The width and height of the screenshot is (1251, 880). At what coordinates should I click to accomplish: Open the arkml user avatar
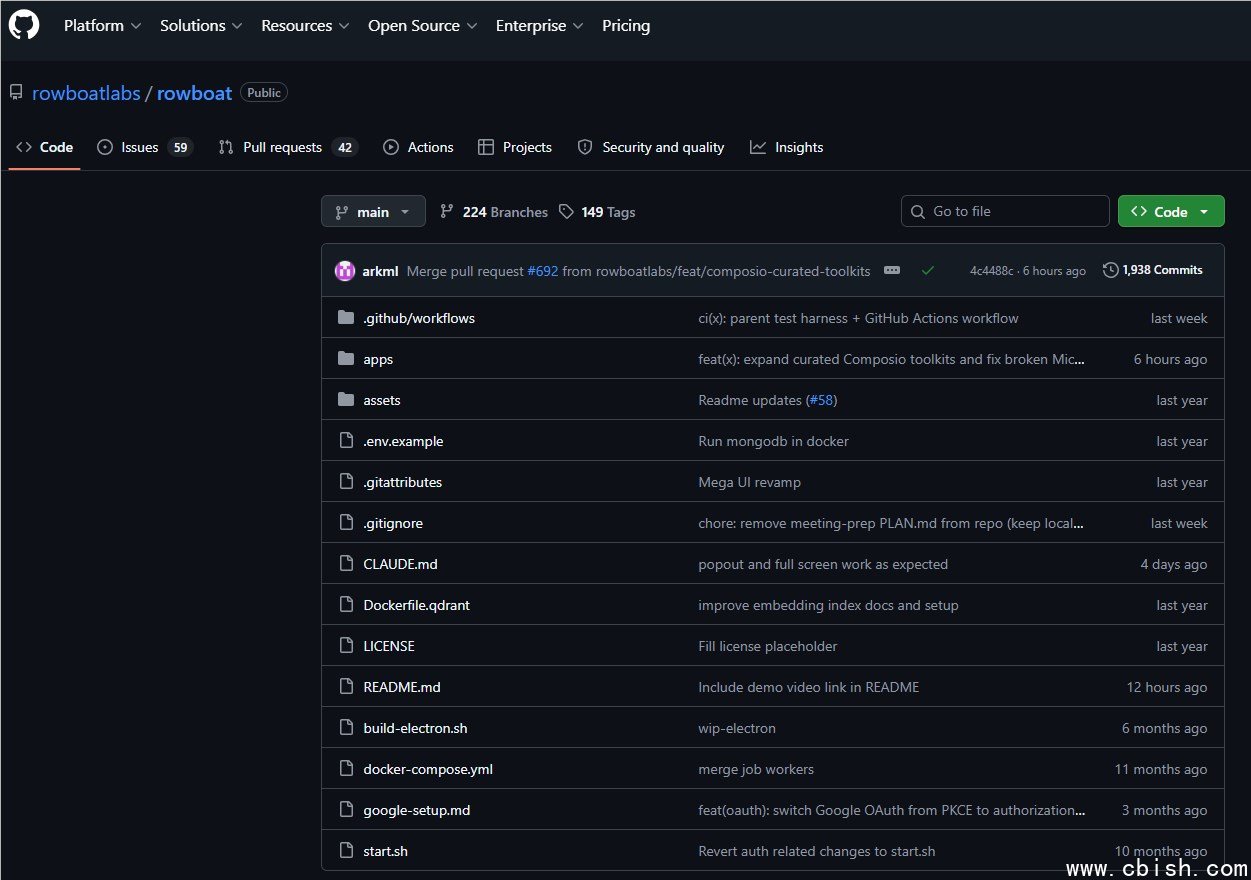tap(345, 271)
